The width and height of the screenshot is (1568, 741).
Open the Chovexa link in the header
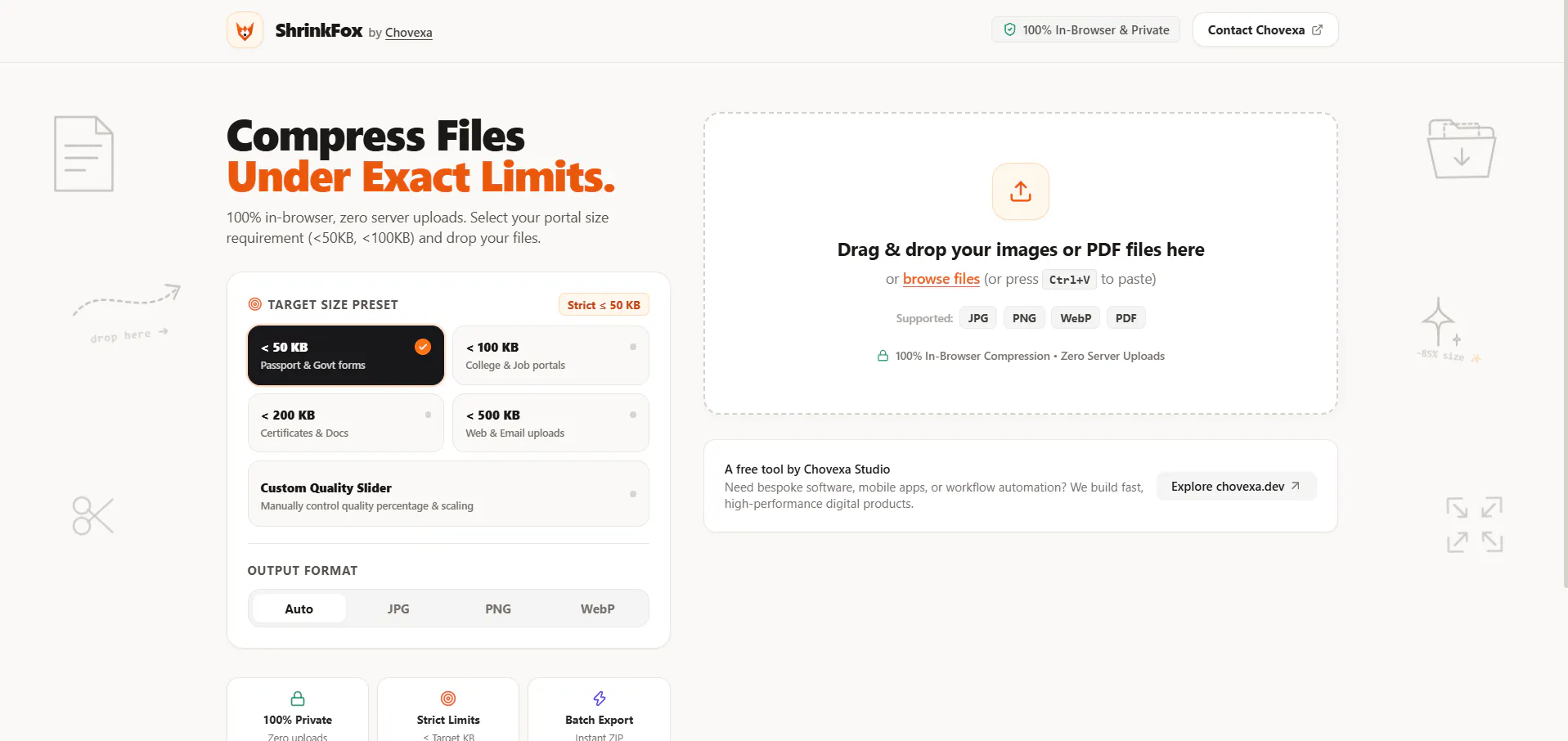pyautogui.click(x=409, y=33)
